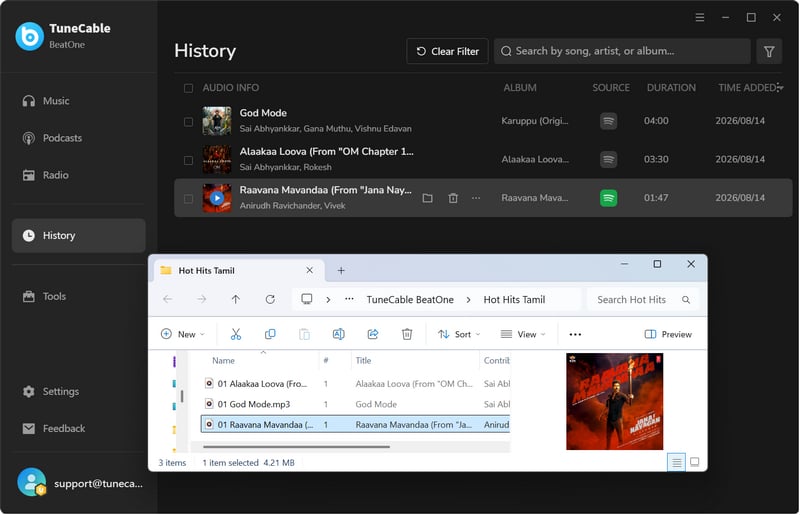Go forward in File Explorer
The image size is (800, 515).
pos(202,300)
